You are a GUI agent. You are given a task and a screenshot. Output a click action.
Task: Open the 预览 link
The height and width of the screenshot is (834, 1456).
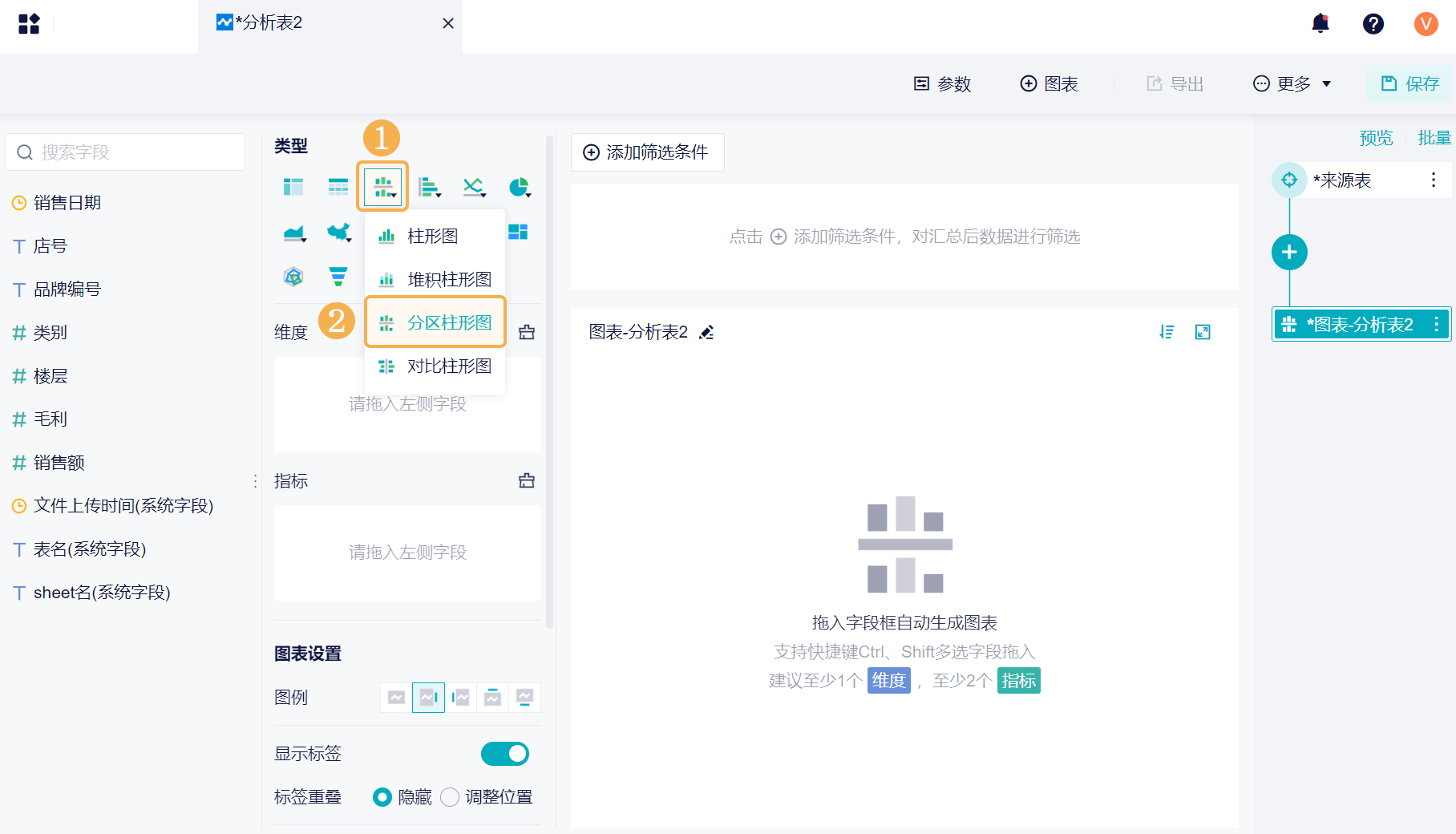click(1377, 138)
